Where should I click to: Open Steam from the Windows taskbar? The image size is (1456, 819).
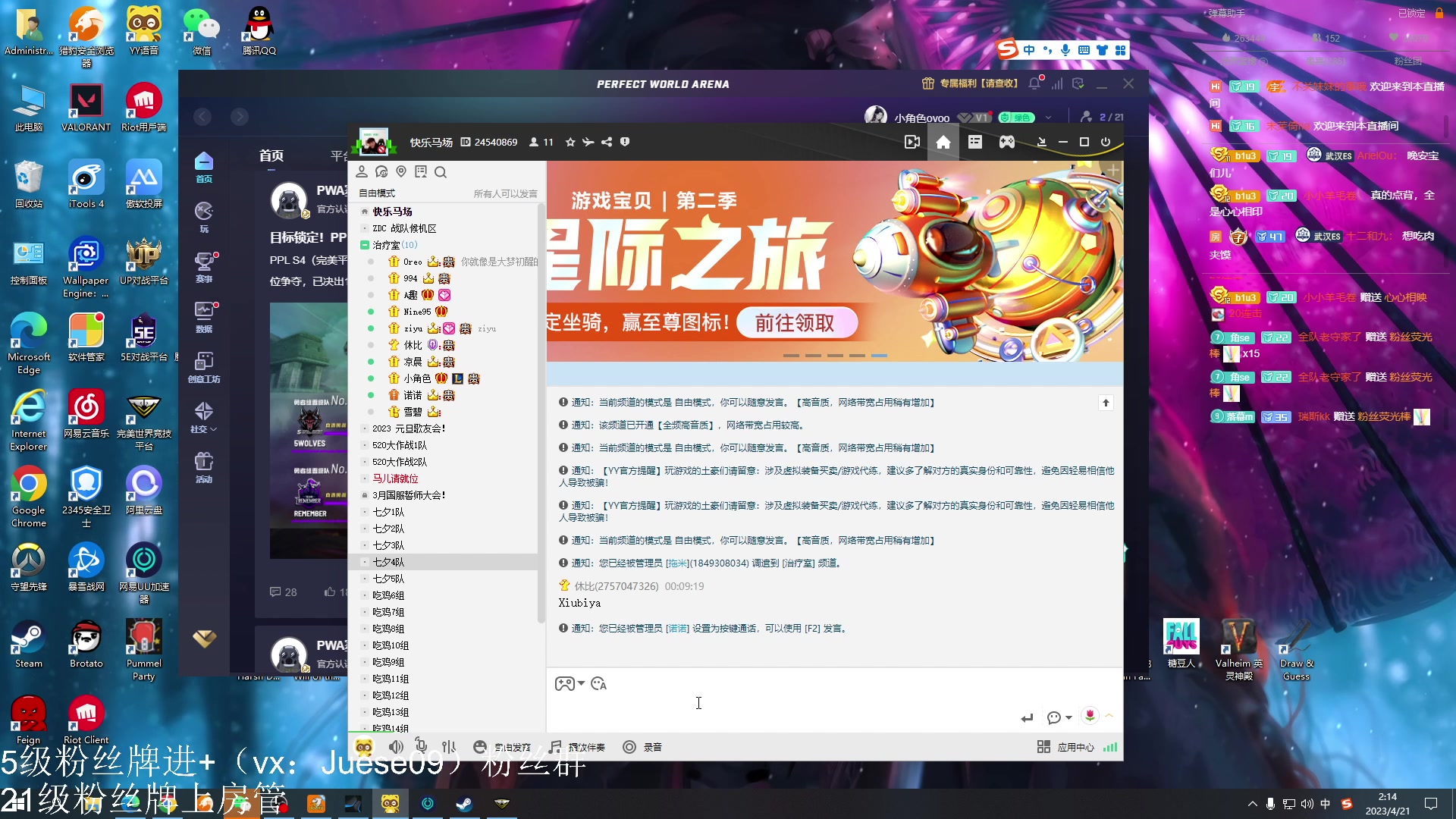click(x=464, y=804)
